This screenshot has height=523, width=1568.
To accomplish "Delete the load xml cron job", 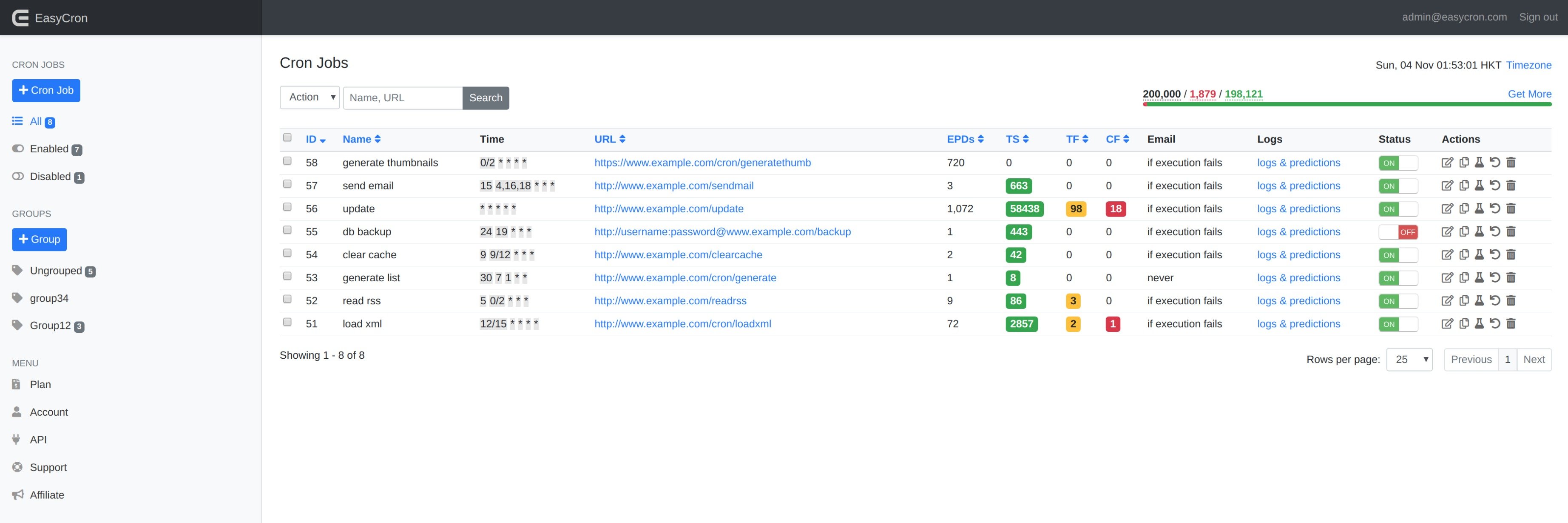I will click(x=1511, y=324).
